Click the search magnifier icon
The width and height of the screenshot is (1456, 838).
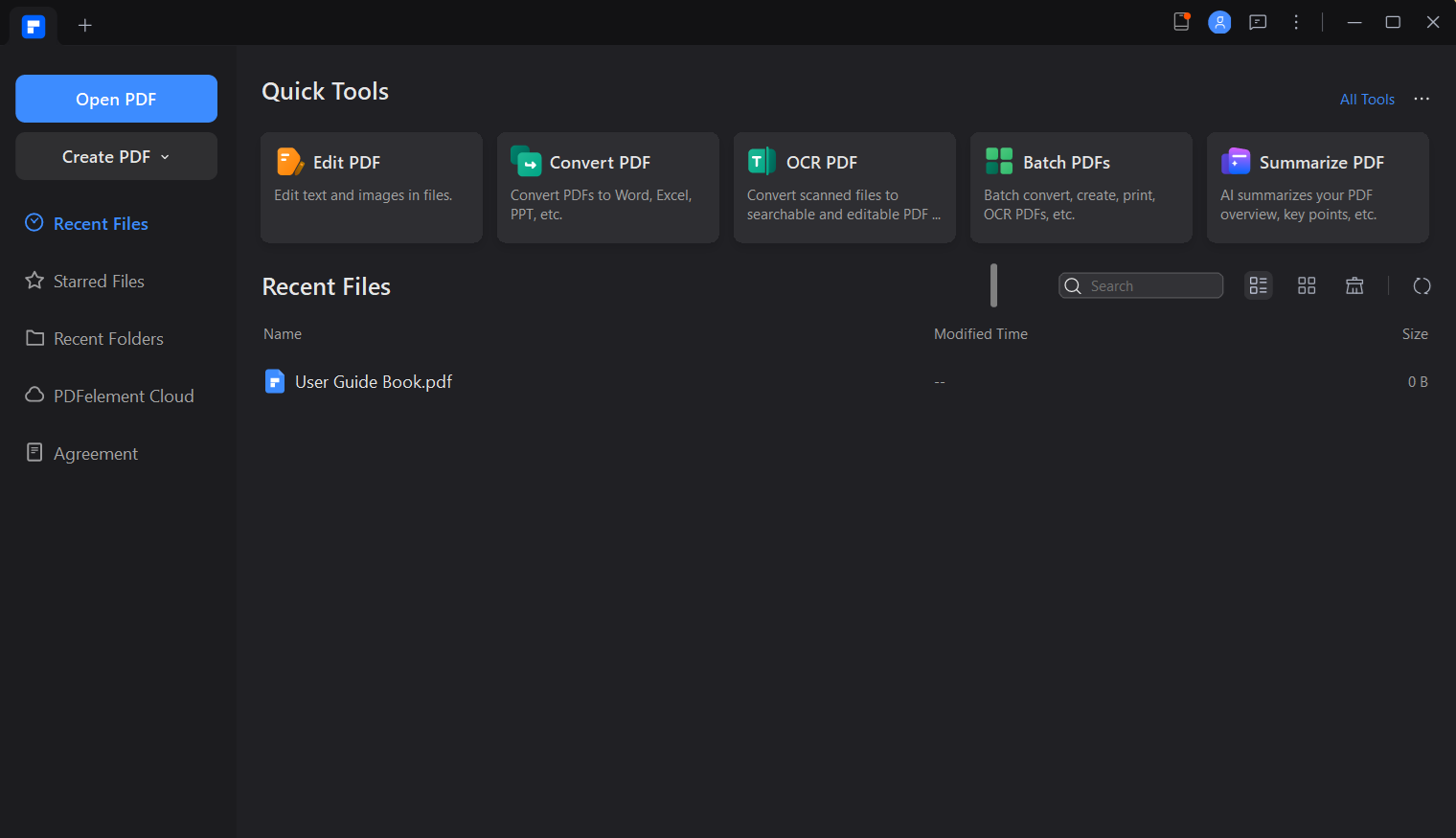point(1073,286)
